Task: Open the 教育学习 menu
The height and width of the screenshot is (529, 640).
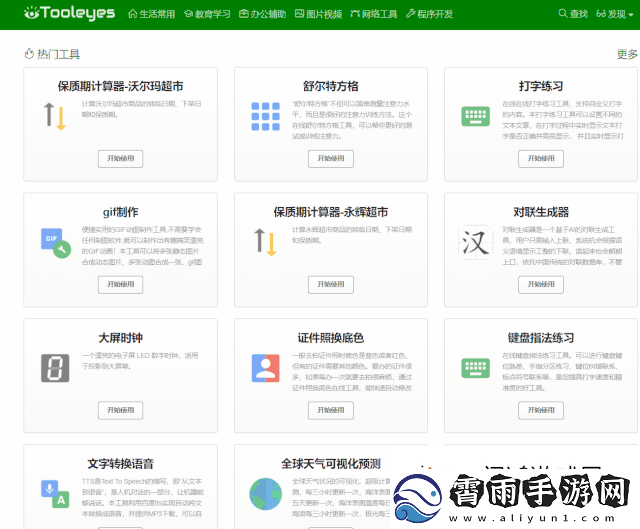Action: [207, 14]
